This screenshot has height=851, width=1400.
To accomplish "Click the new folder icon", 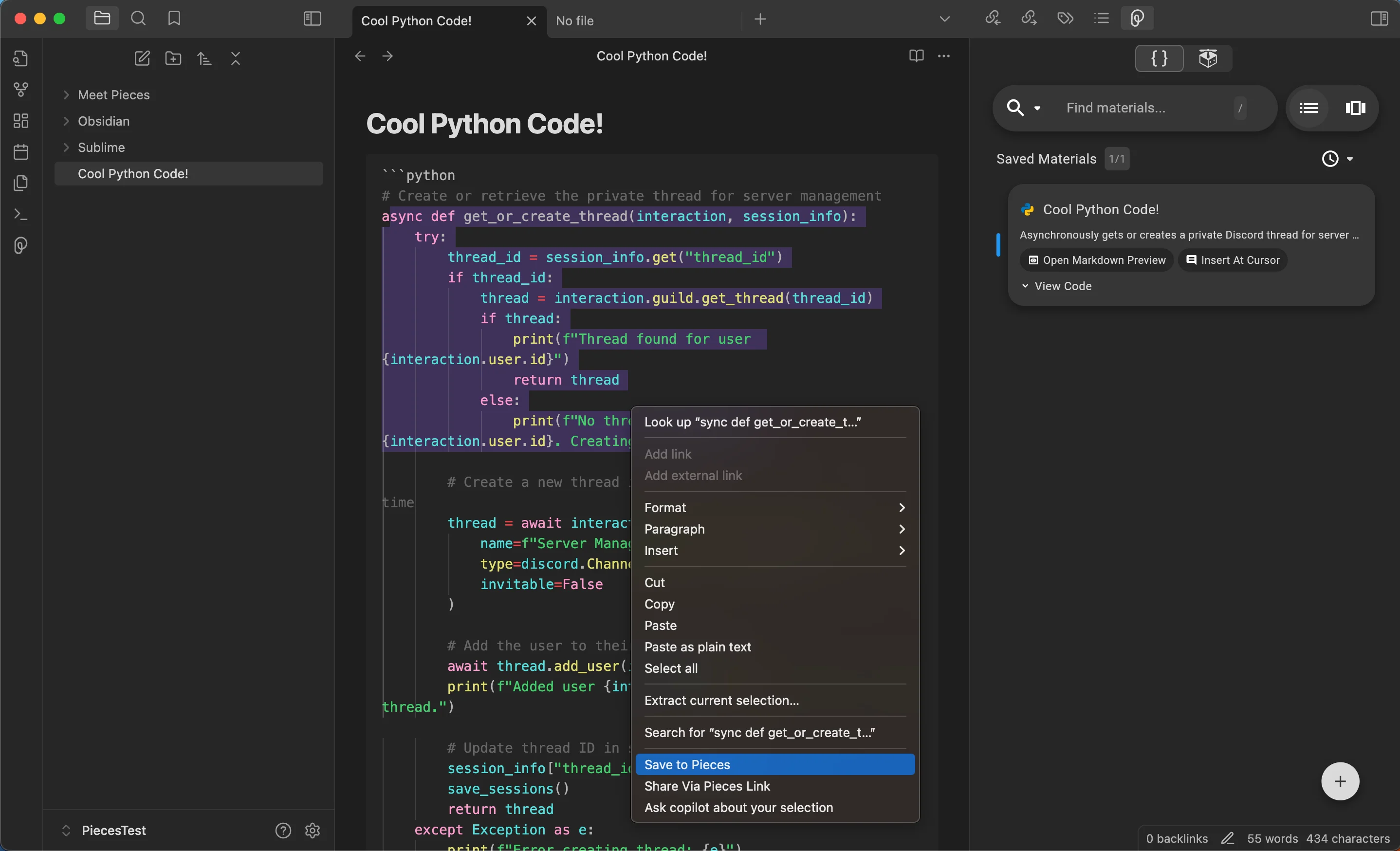I will (x=173, y=58).
